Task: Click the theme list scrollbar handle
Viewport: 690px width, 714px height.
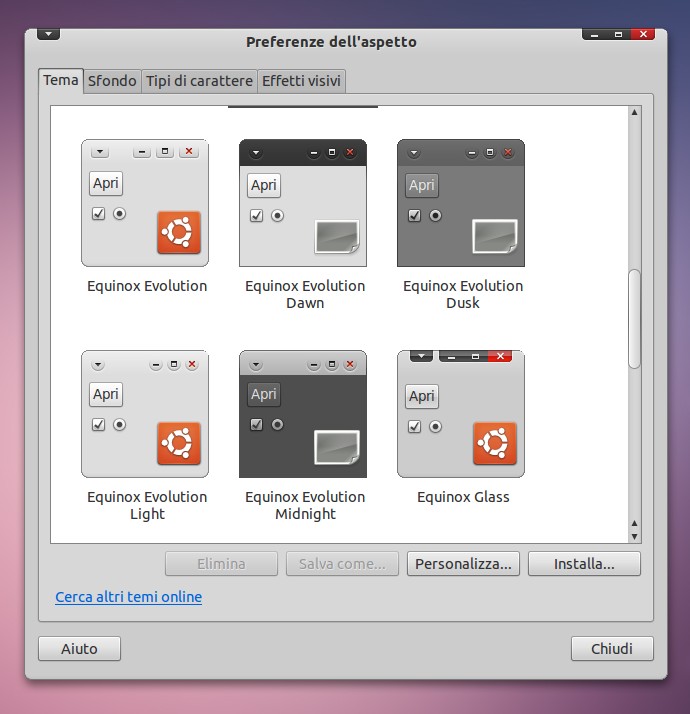Action: pos(634,319)
